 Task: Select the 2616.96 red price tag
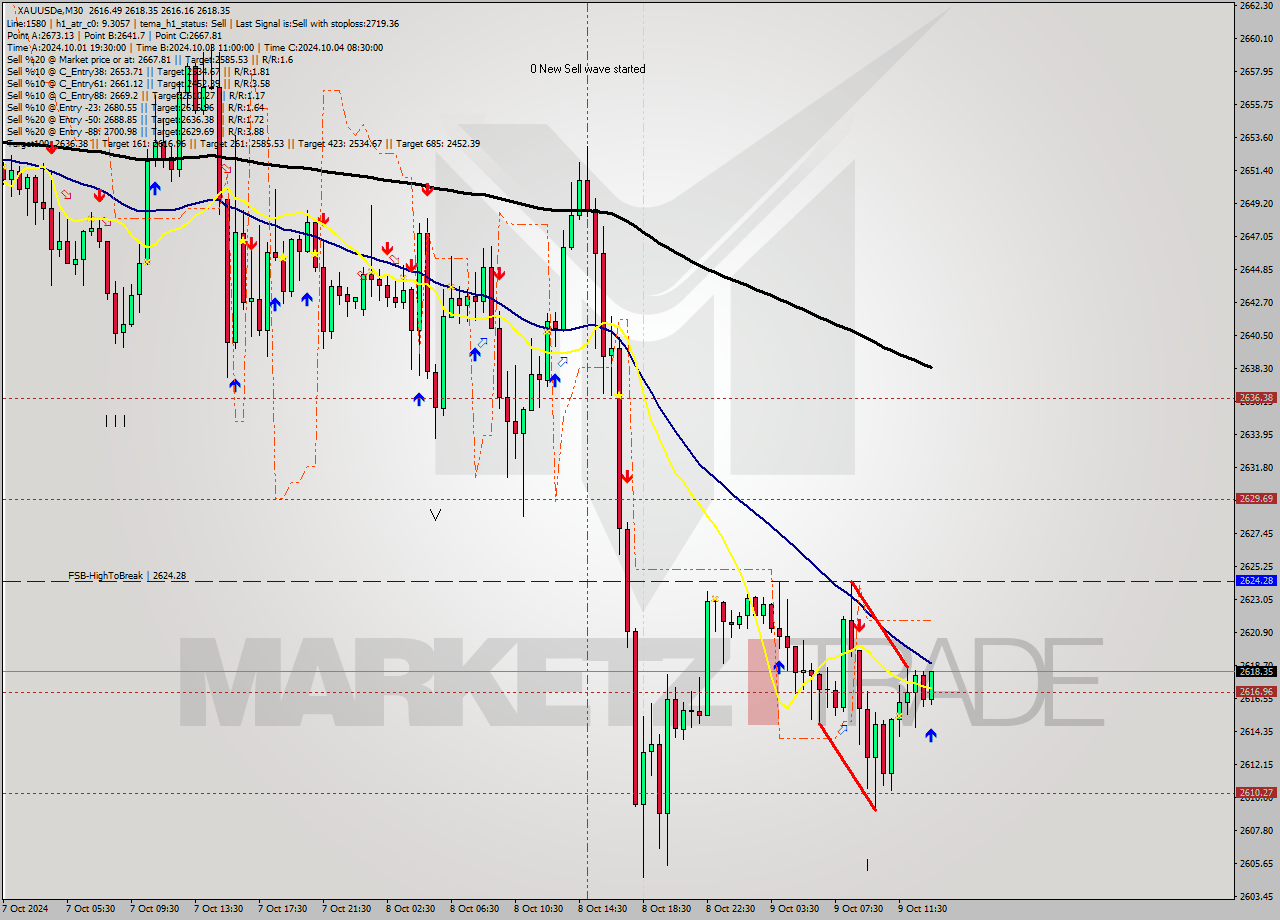[1255, 692]
